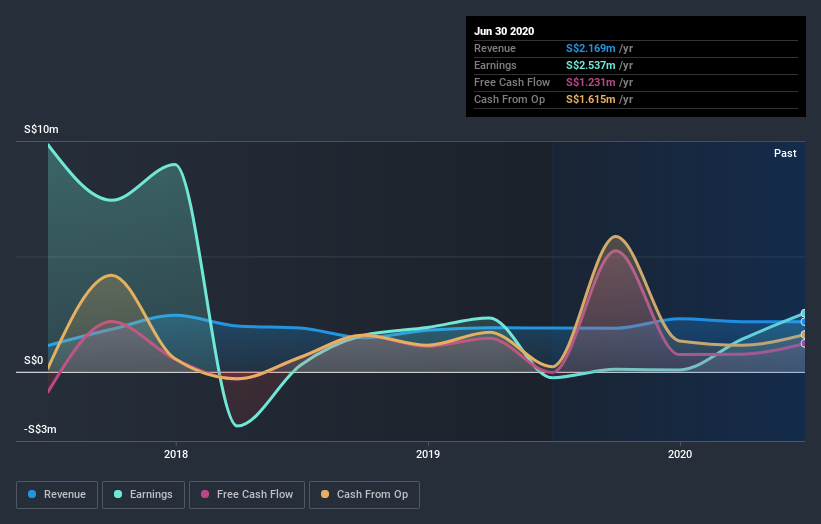Toggle the Revenue legend series
This screenshot has height=524, width=821.
57,495
